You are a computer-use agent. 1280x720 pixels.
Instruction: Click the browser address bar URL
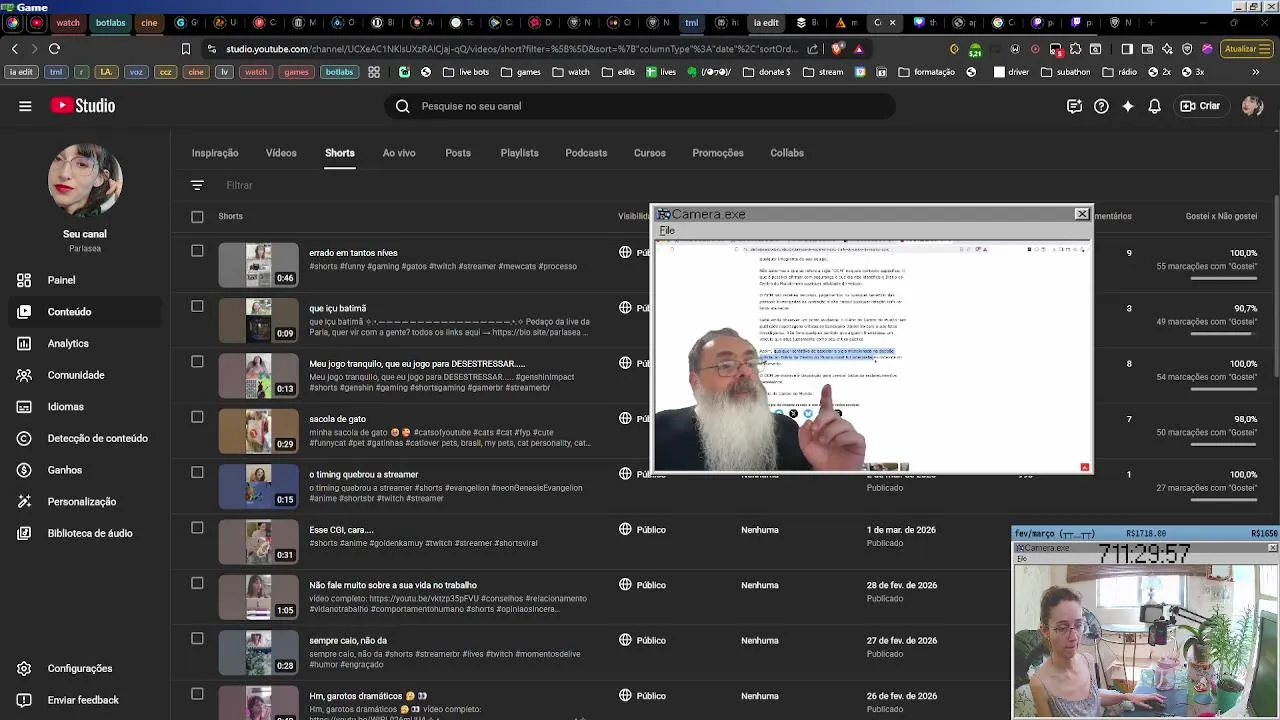pos(512,48)
